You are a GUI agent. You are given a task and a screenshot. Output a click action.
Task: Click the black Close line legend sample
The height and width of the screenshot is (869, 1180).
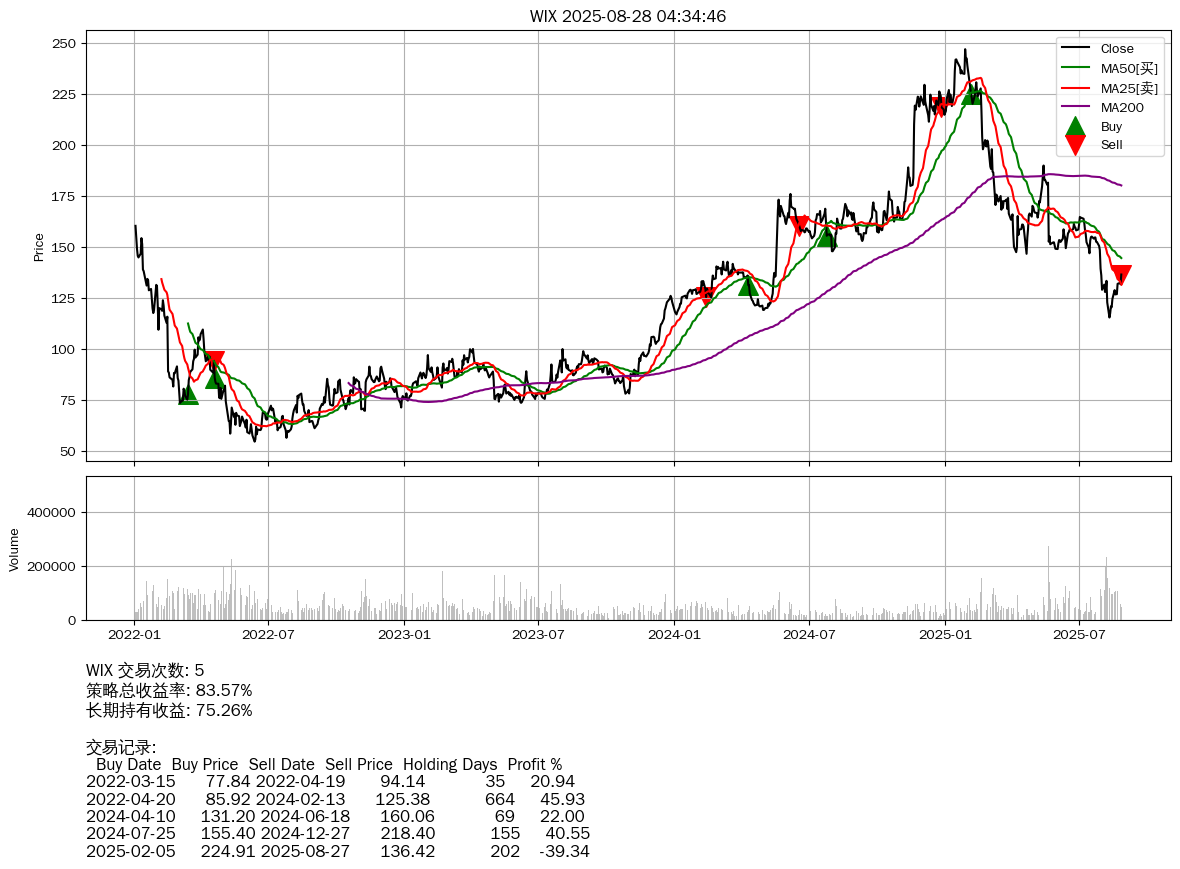click(x=1075, y=49)
